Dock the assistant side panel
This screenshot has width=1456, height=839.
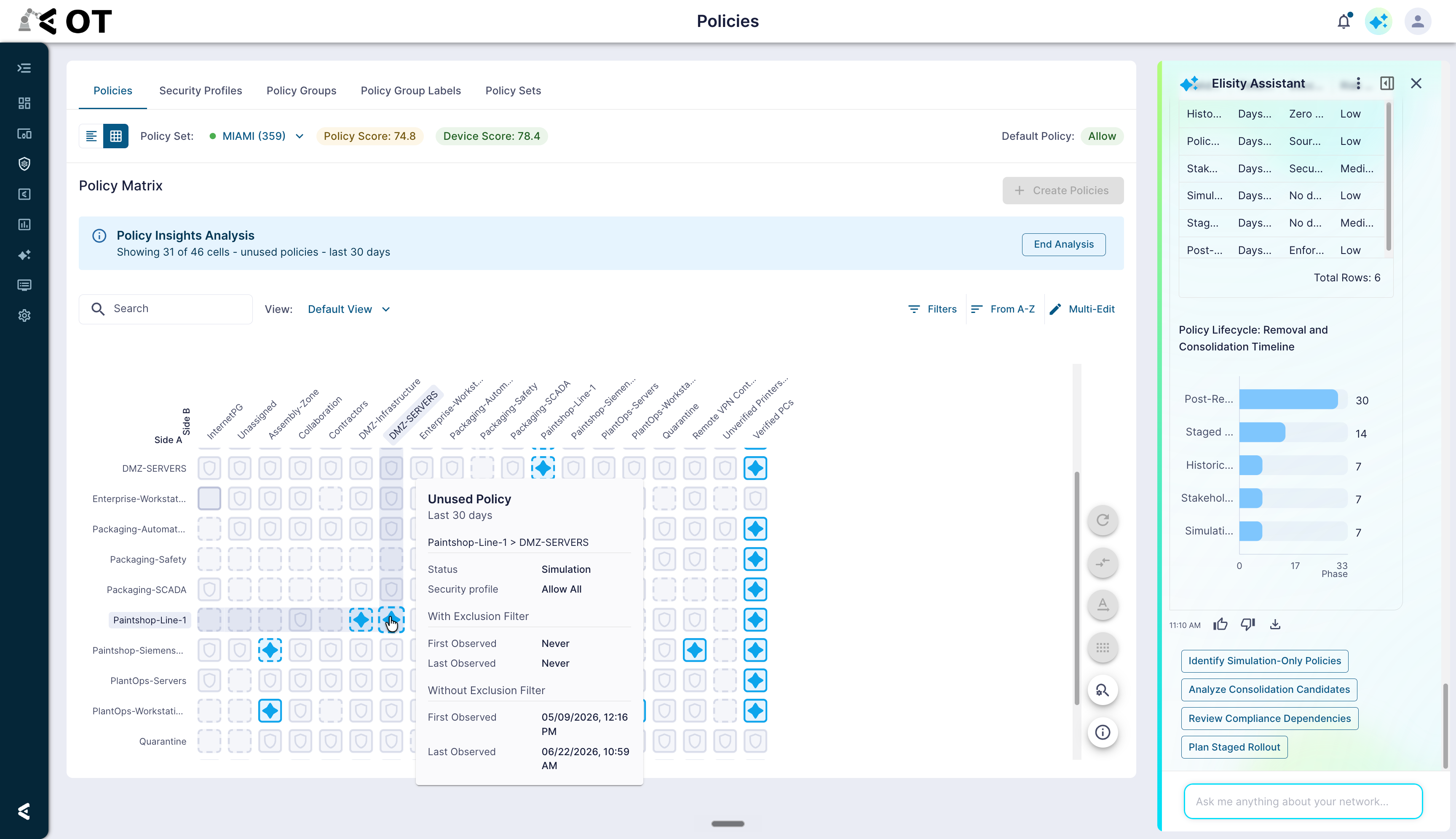pyautogui.click(x=1387, y=83)
